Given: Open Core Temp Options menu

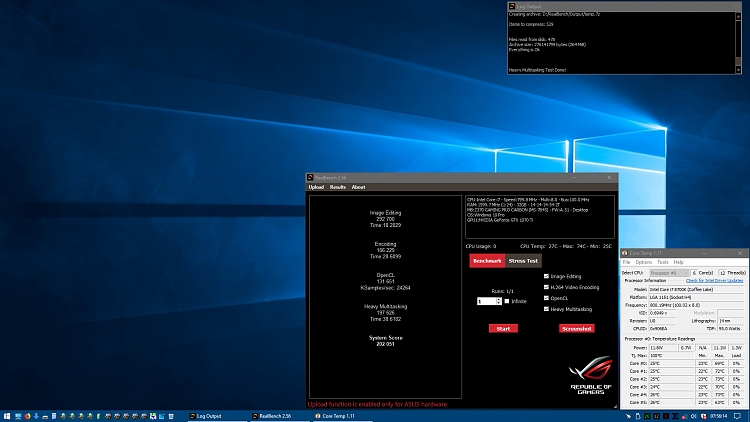Looking at the screenshot, I should pos(643,262).
